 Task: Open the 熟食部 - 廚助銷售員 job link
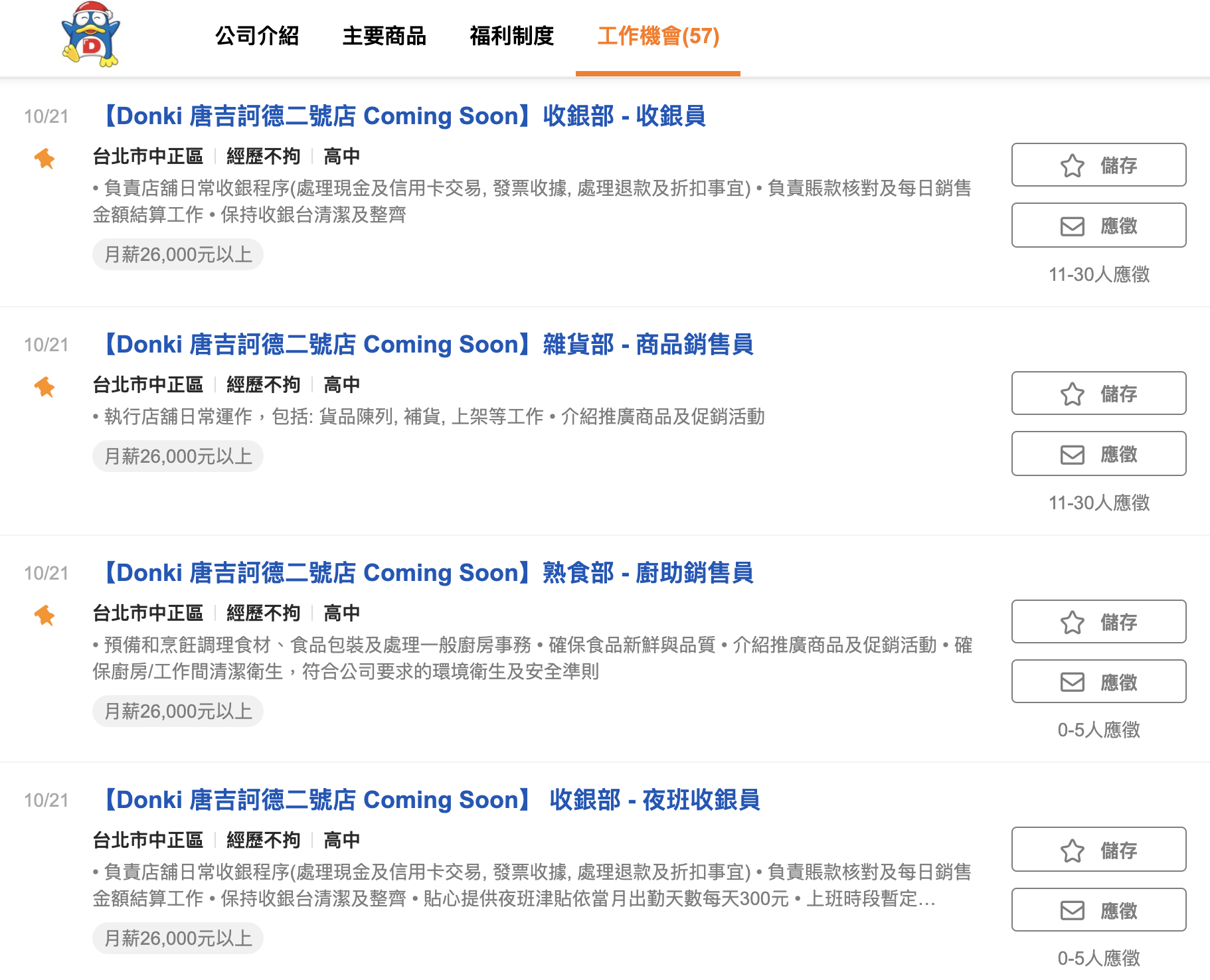point(425,573)
